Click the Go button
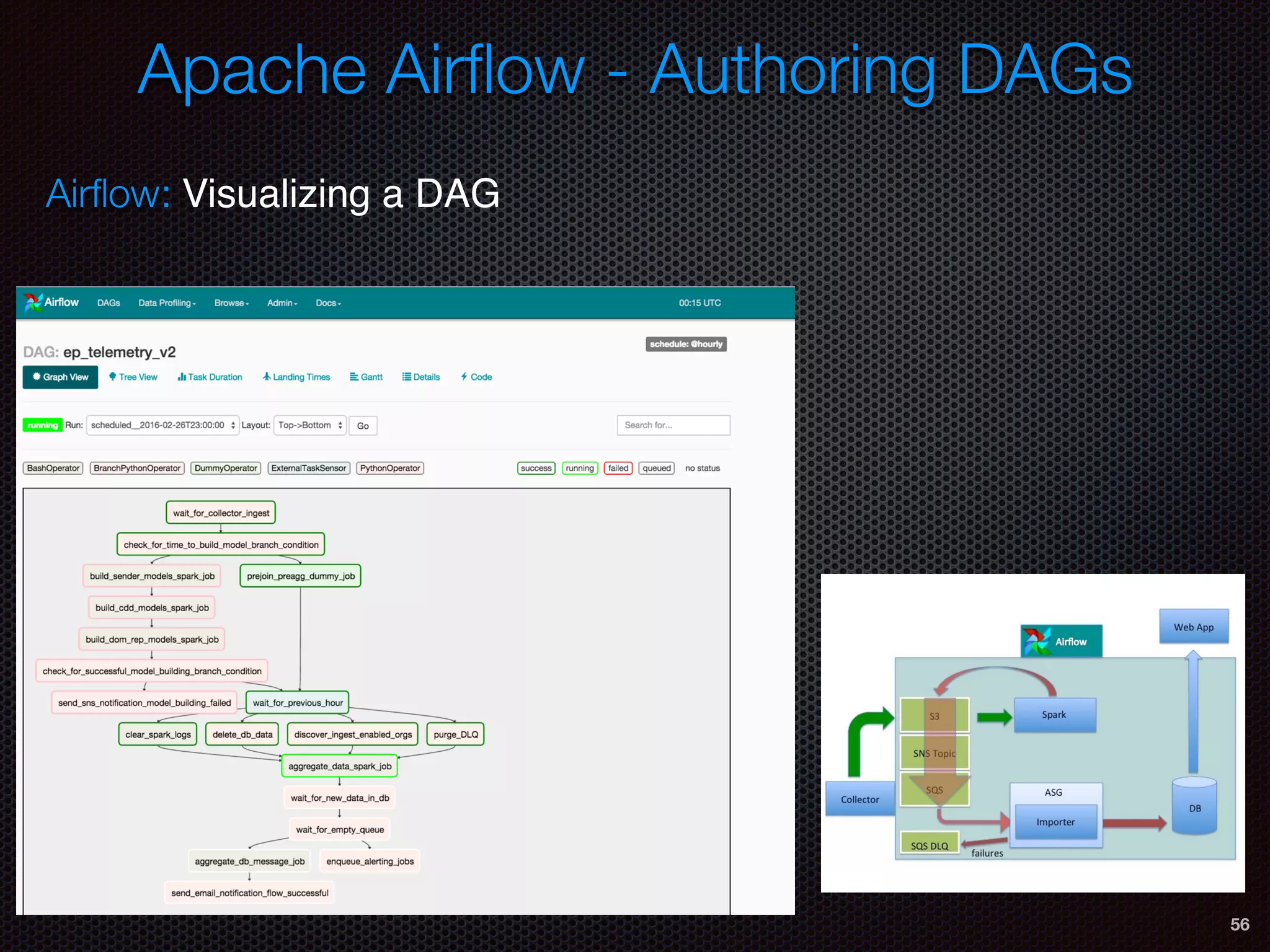This screenshot has width=1270, height=952. click(x=363, y=426)
